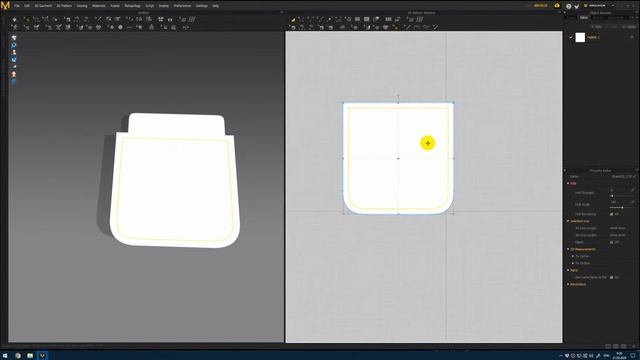Image resolution: width=640 pixels, height=360 pixels.
Task: Adjust the Fold Angle slider
Action: [x=621, y=208]
